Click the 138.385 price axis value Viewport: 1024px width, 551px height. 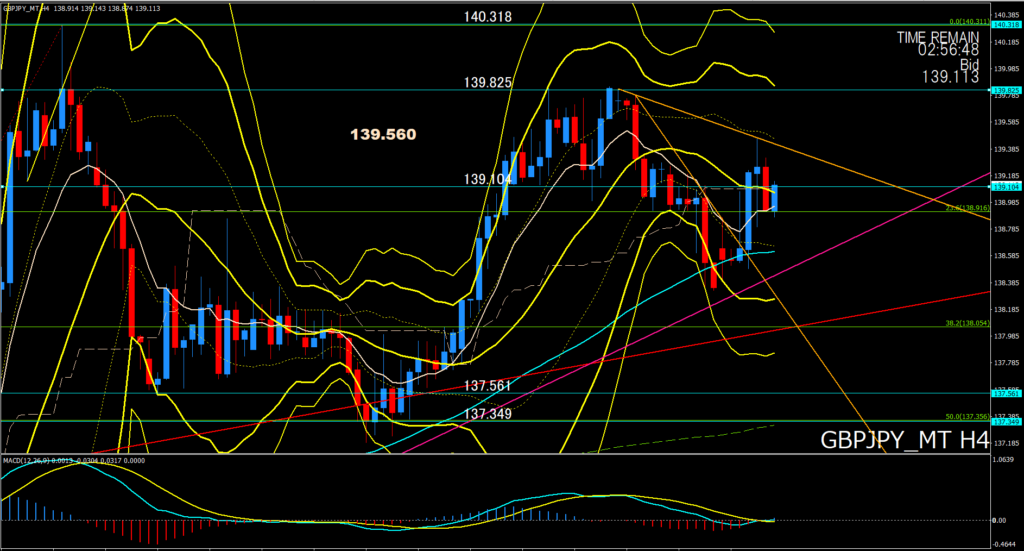1007,283
